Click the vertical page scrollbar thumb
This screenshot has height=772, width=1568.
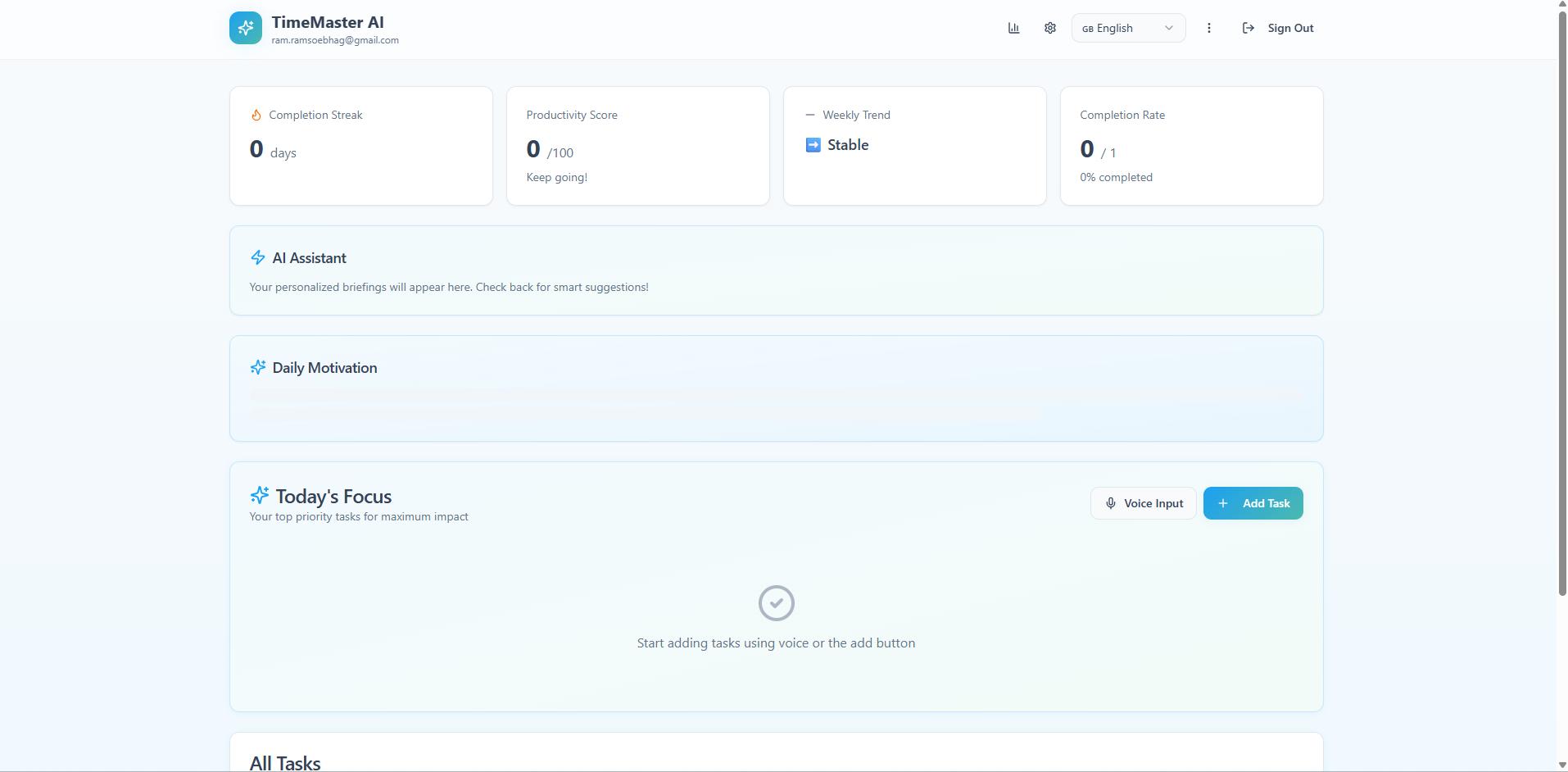(x=1561, y=303)
